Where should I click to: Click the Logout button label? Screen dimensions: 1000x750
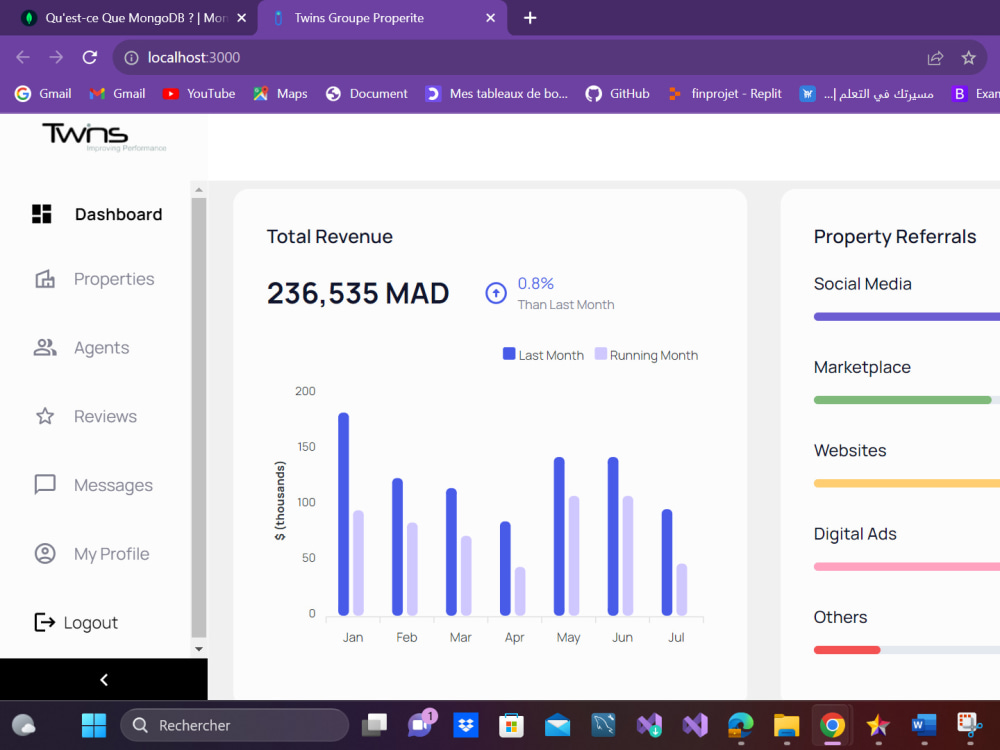click(x=91, y=622)
